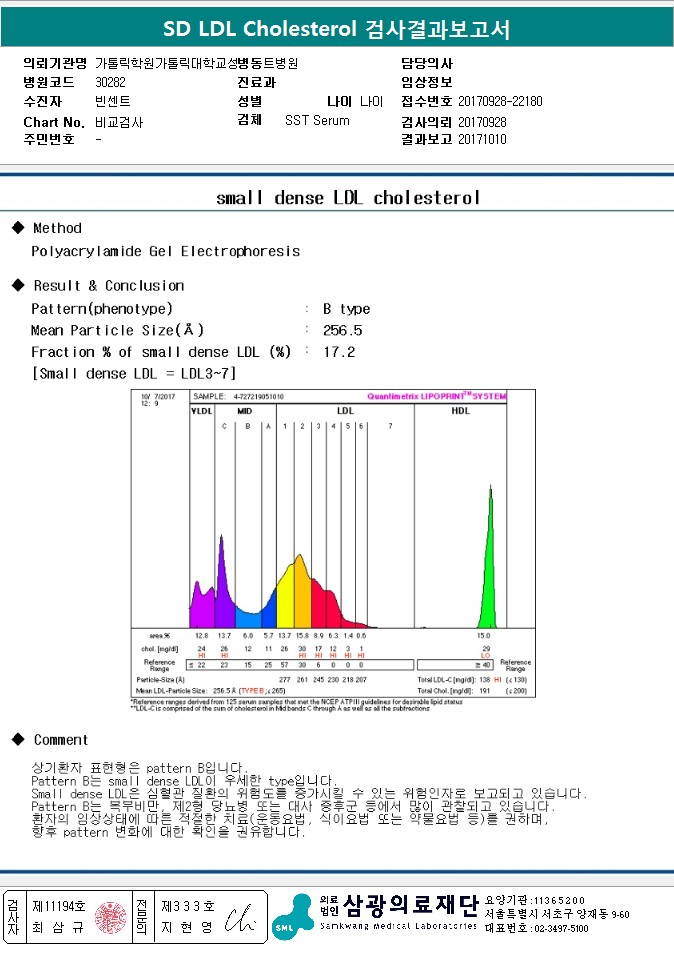Click the Polyacrylamide Gel Electrophoresis text
Screen dimensions: 674x955
pos(165,251)
